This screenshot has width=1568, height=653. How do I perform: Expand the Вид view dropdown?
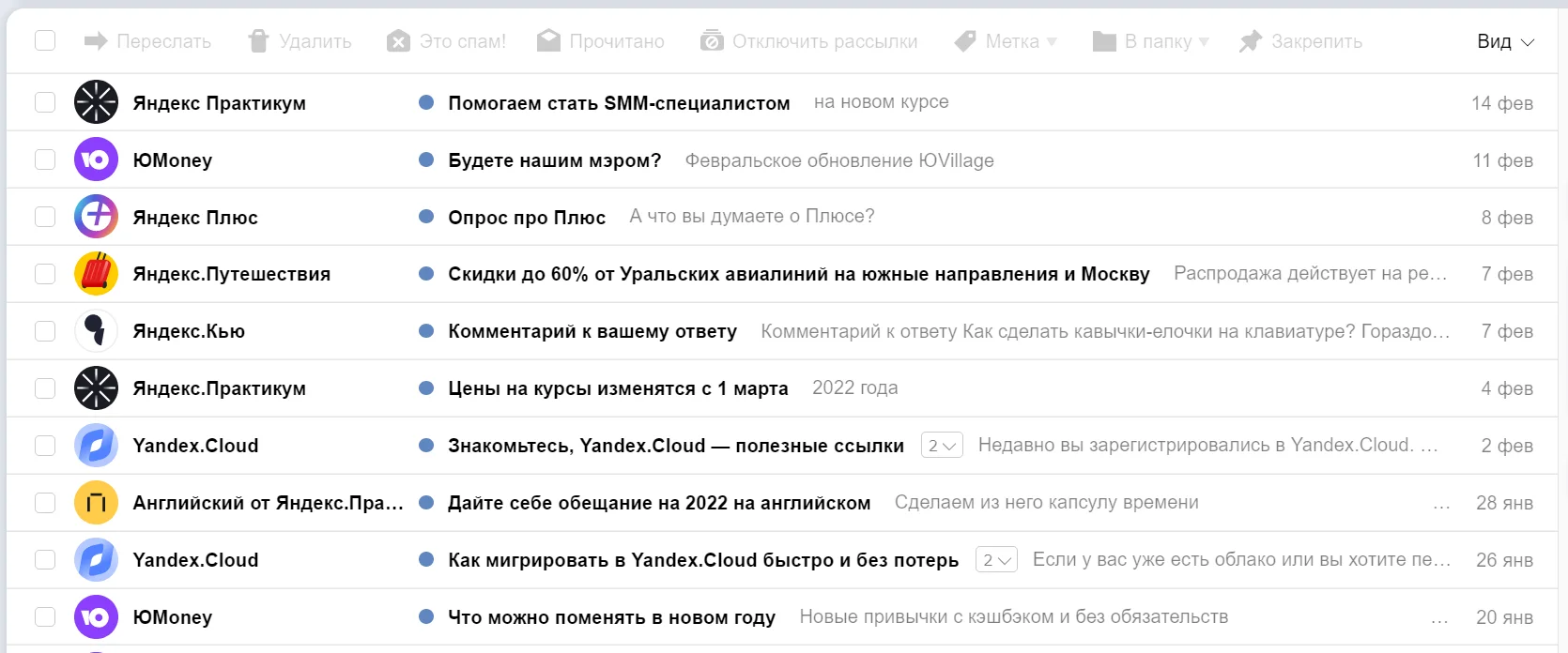click(1505, 41)
